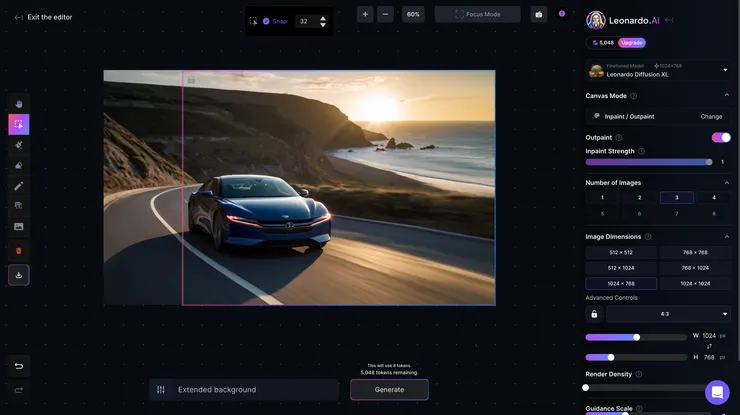Click the Generate button
Viewport: 740px width, 415px height.
tap(389, 389)
